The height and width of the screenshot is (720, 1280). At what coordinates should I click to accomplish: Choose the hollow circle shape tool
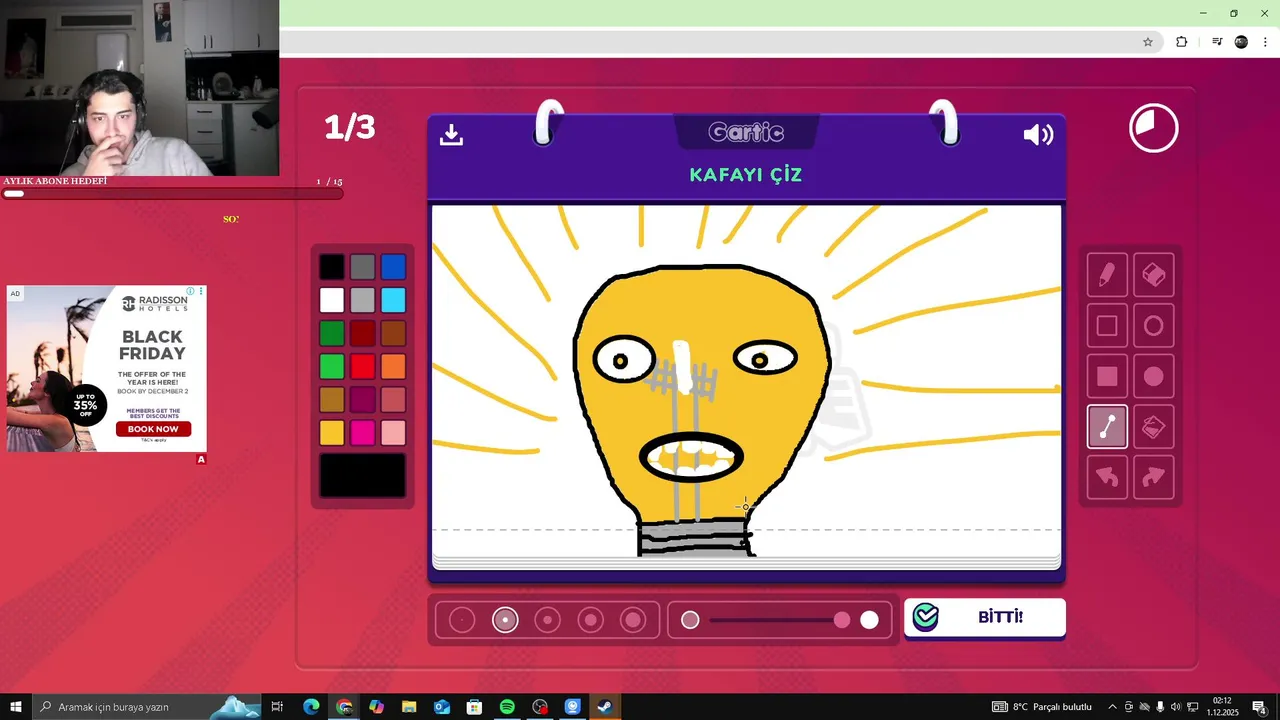click(x=1153, y=325)
